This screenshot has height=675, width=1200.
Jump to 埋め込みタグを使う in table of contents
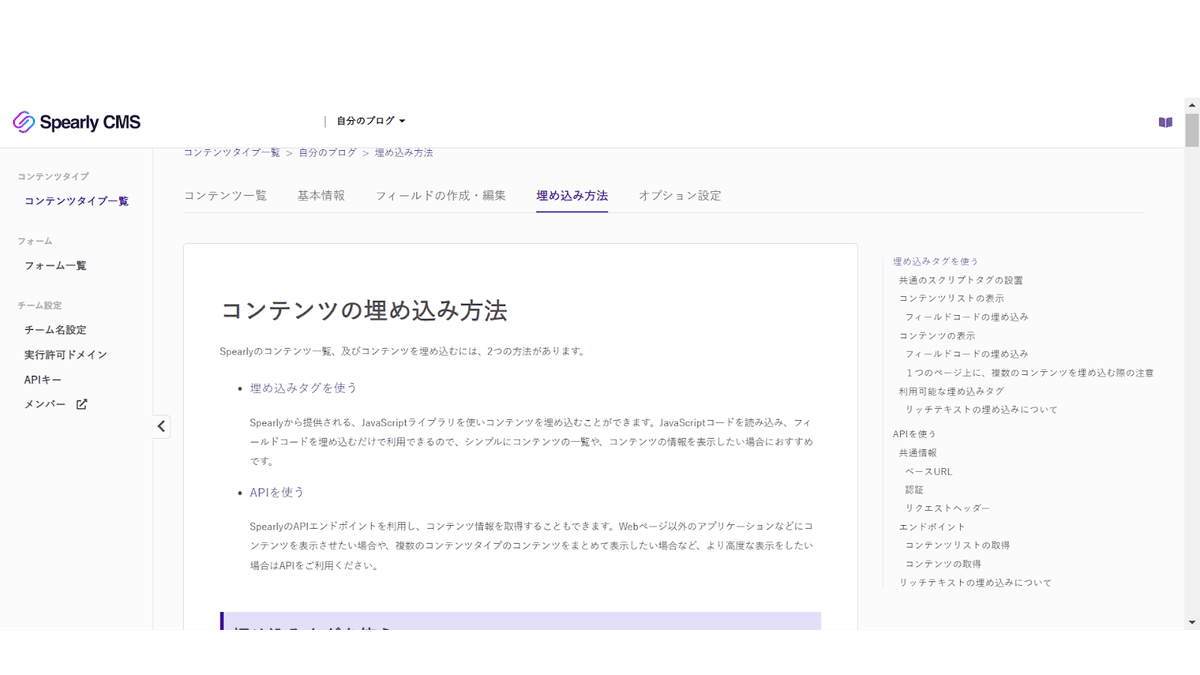pyautogui.click(x=936, y=261)
